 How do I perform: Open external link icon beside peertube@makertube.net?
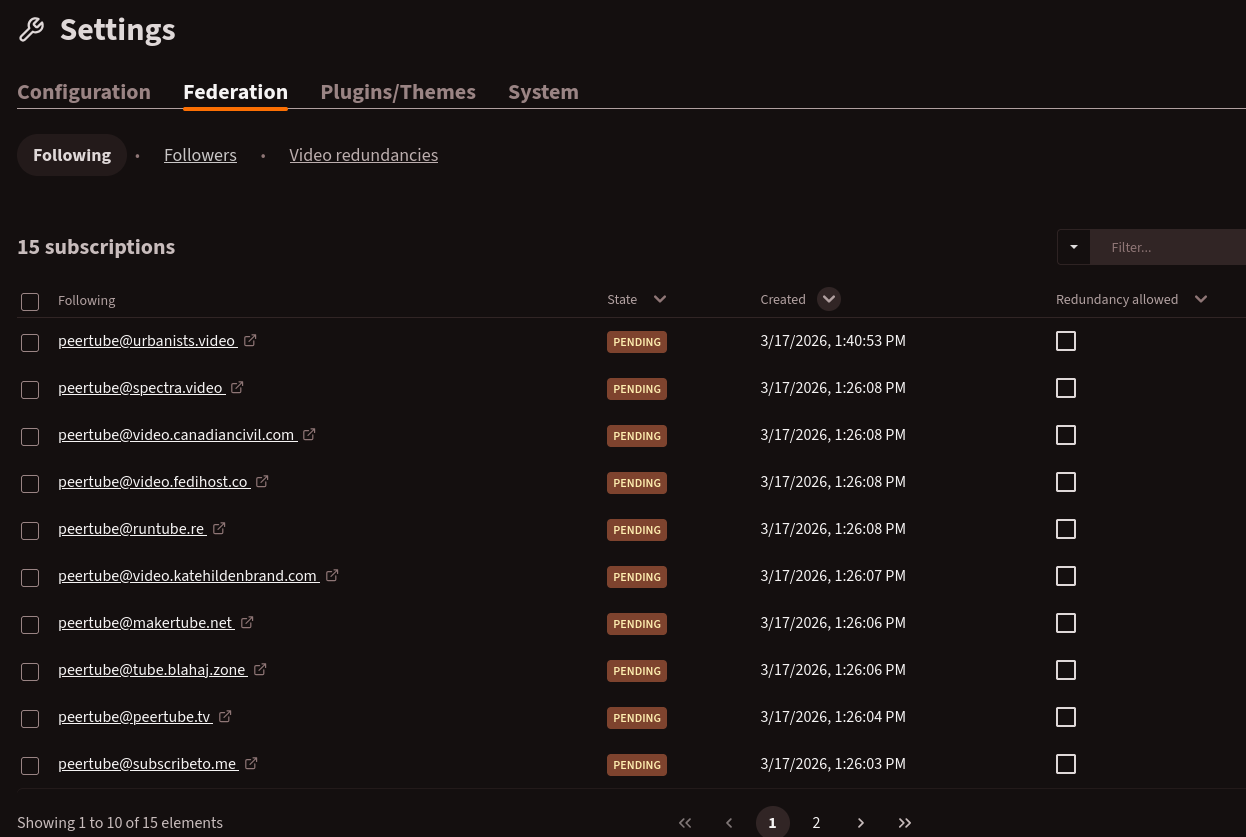pyautogui.click(x=247, y=622)
